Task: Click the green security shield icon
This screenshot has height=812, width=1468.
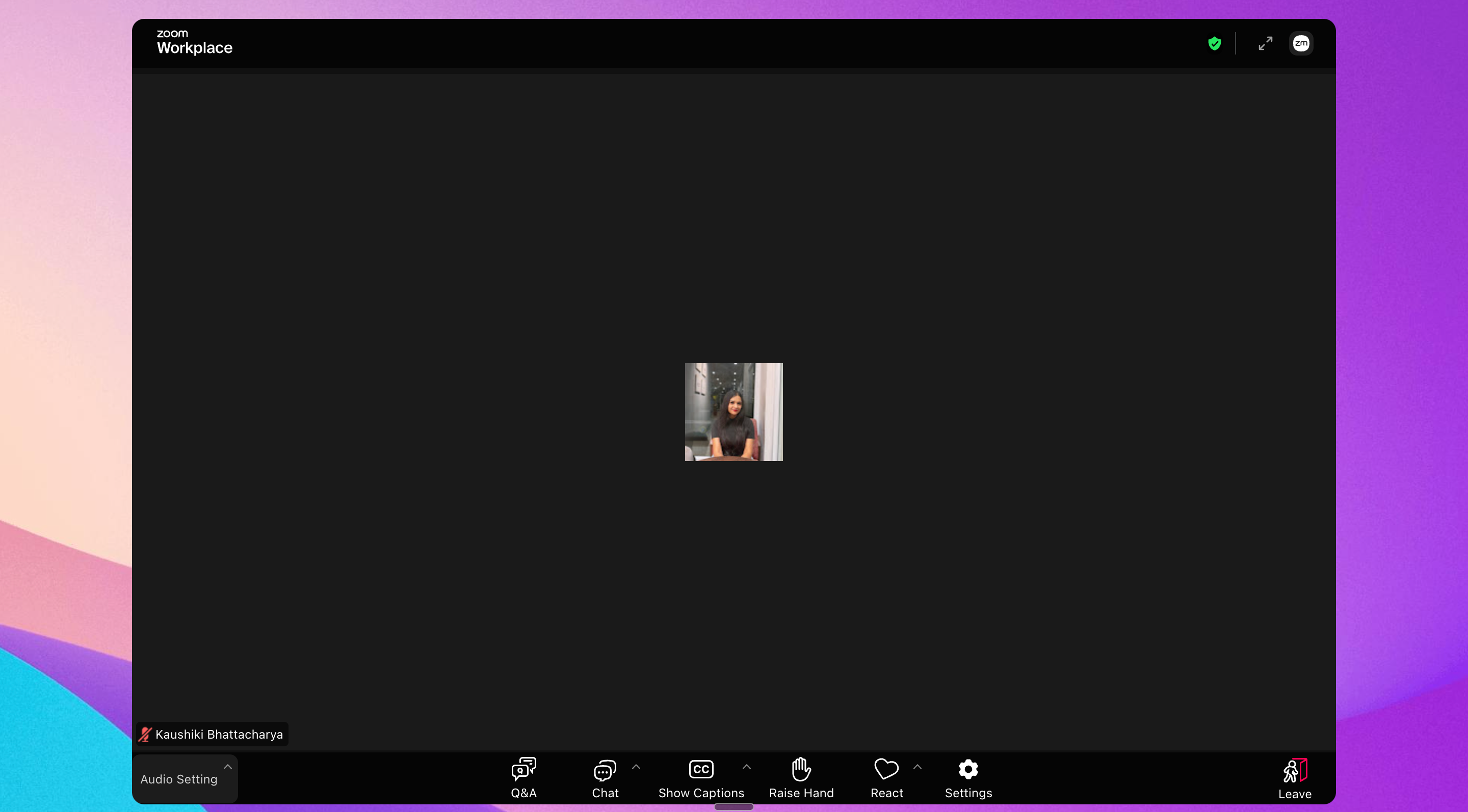Action: click(x=1214, y=43)
